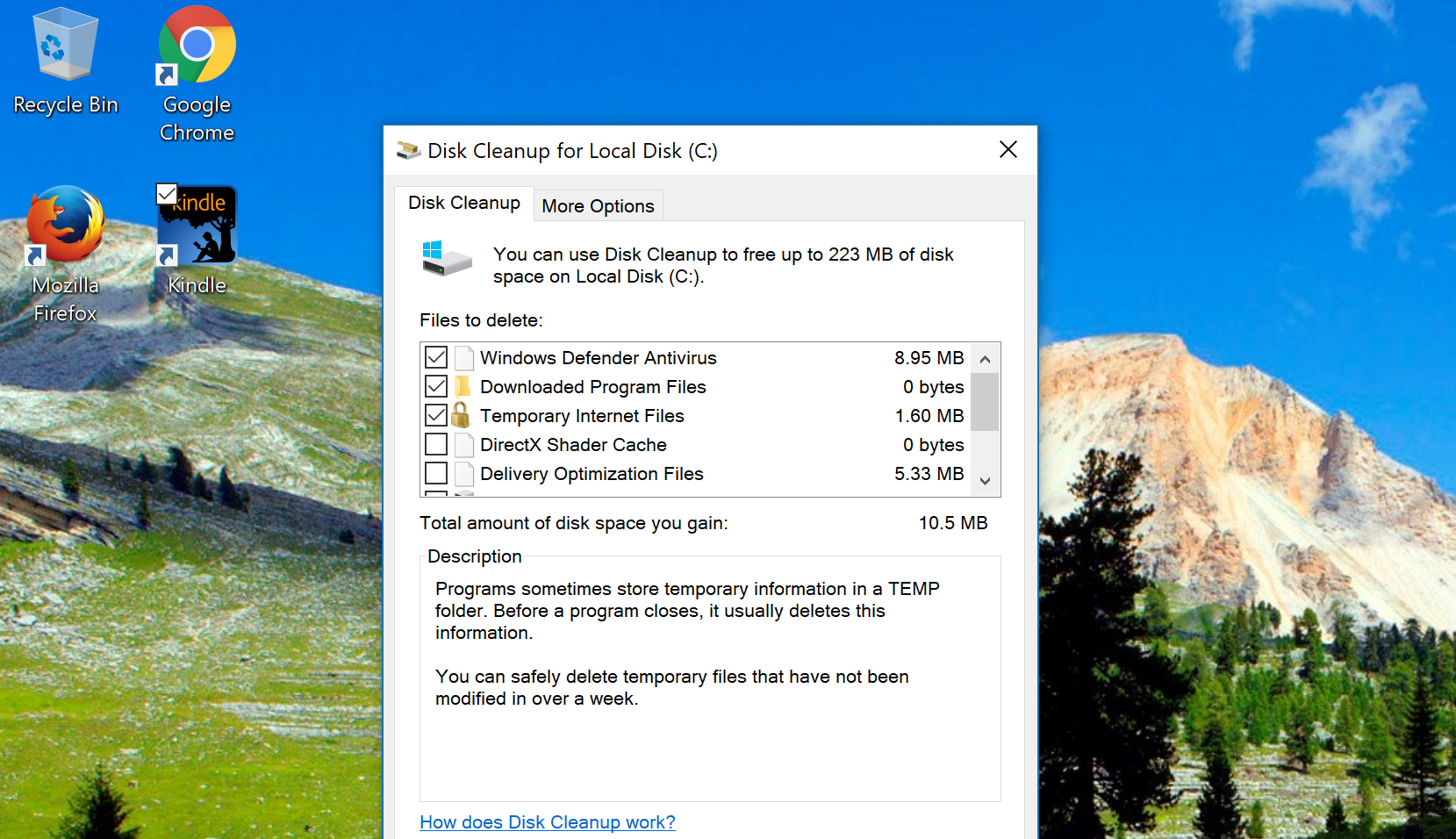Enable DirectX Shader Cache cleanup
1456x839 pixels.
436,444
